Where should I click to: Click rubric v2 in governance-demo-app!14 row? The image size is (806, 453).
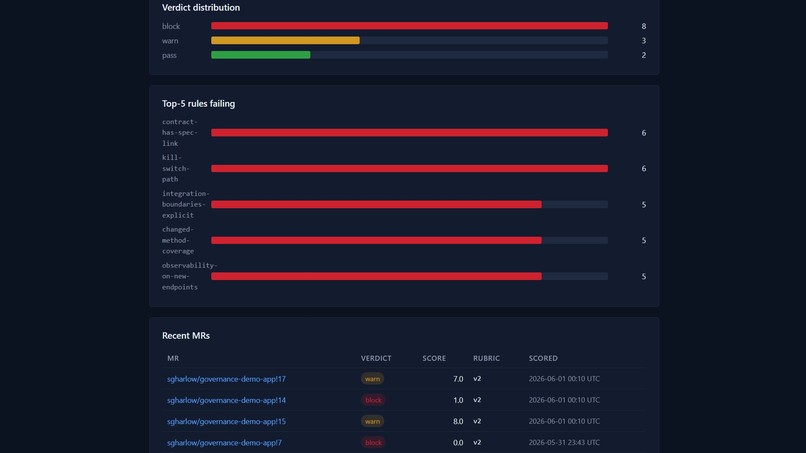[477, 400]
